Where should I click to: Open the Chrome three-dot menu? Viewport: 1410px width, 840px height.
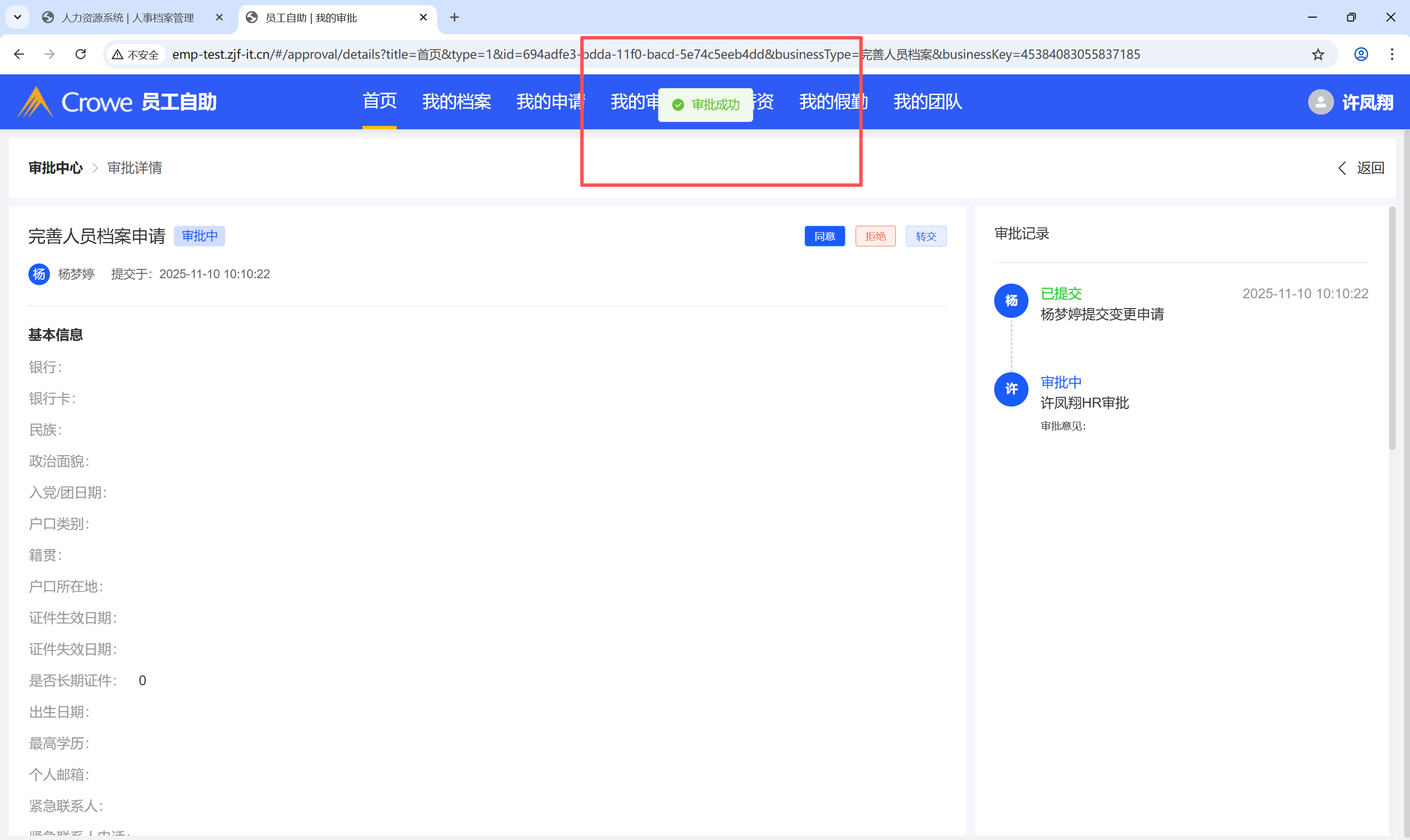(1392, 54)
